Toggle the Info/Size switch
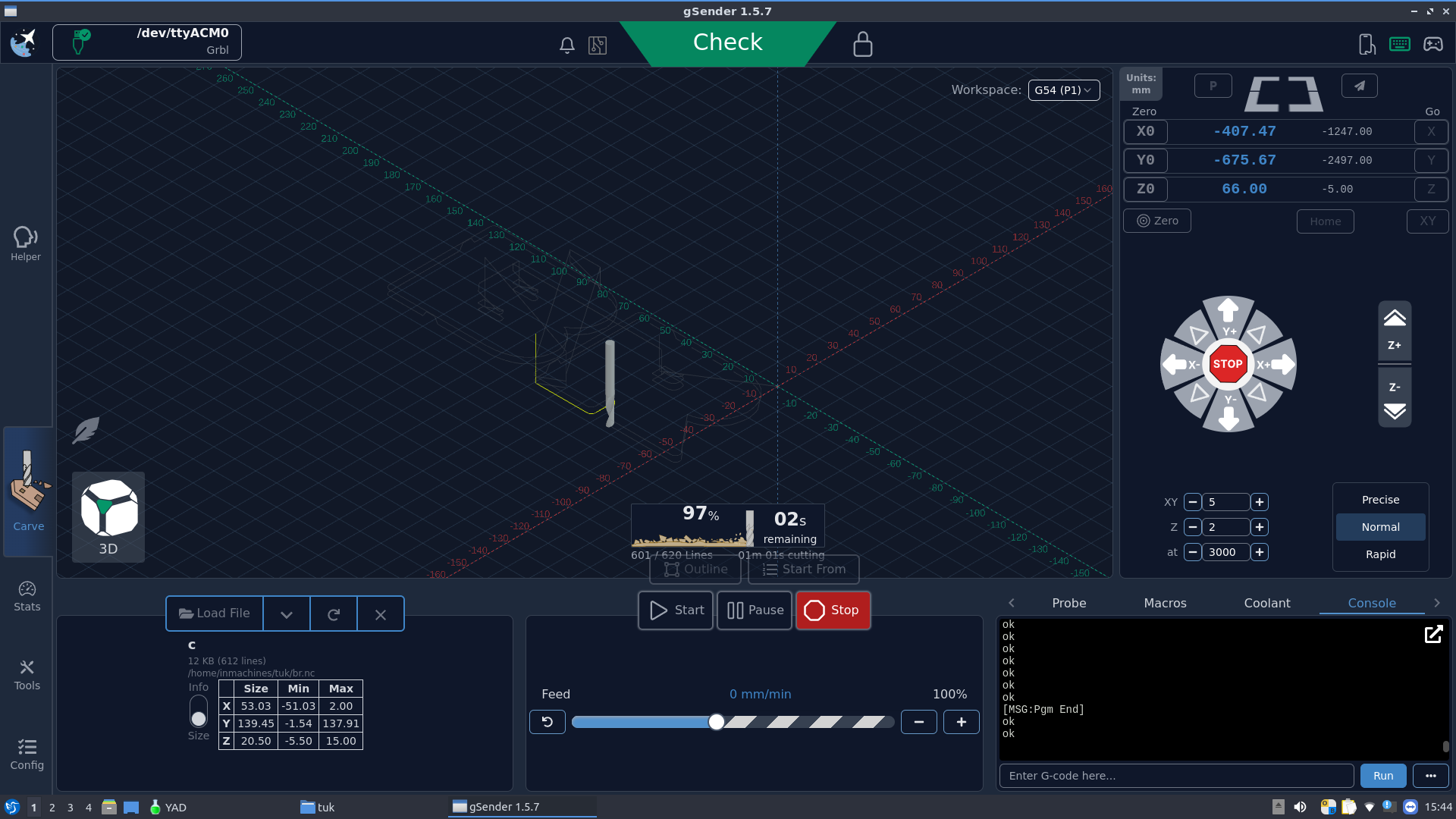 pyautogui.click(x=199, y=711)
